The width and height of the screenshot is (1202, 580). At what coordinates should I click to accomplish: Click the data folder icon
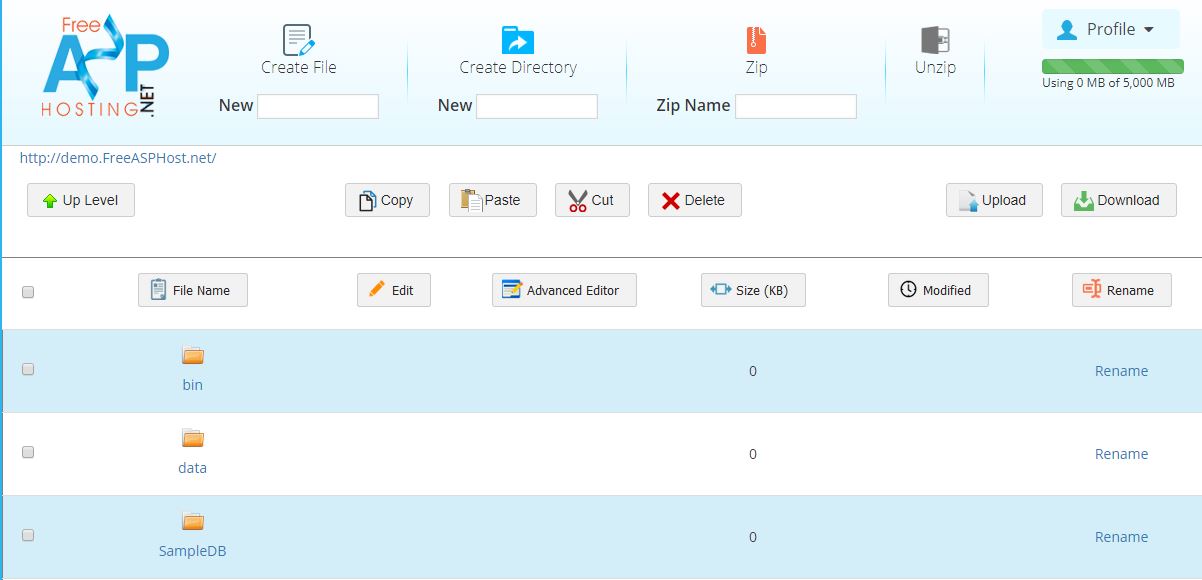pos(193,439)
